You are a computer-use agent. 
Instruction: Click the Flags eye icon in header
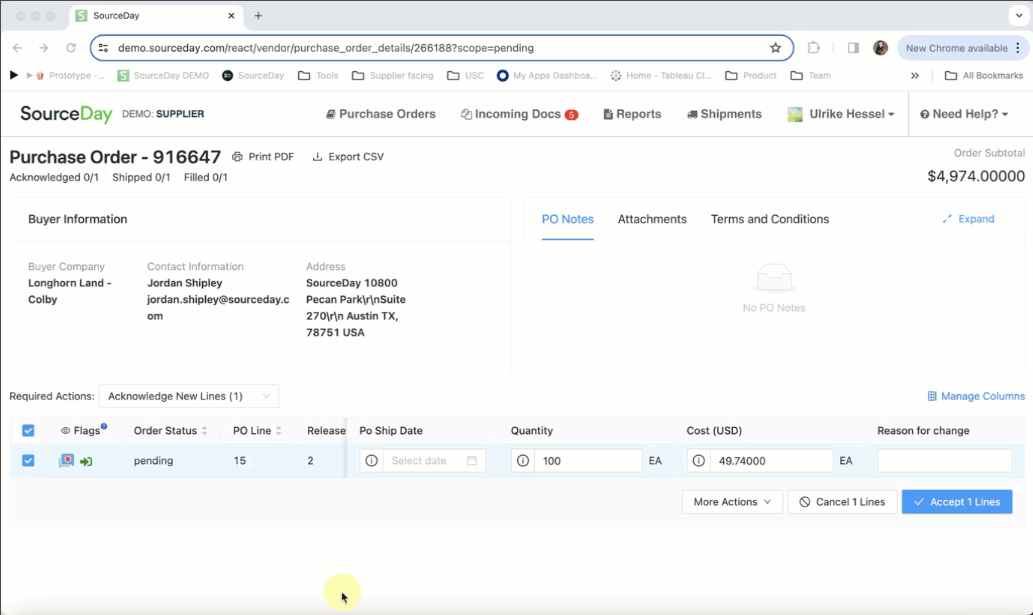[x=65, y=431]
